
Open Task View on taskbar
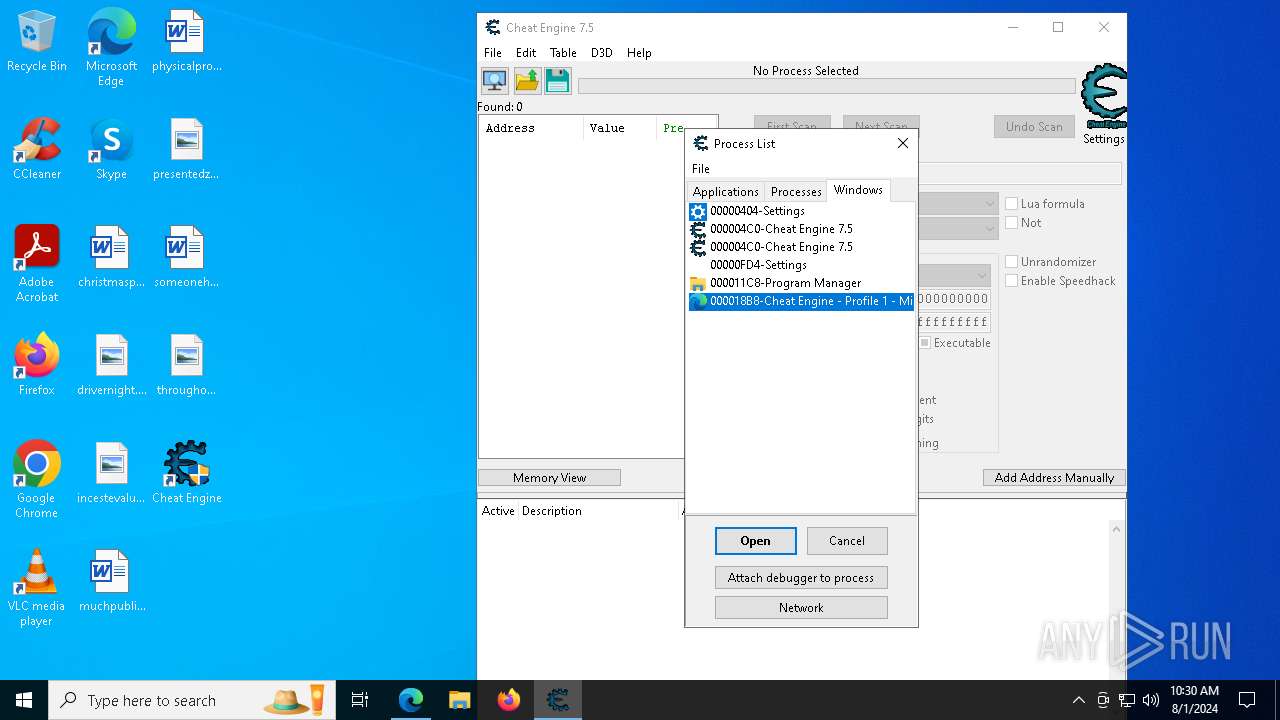pyautogui.click(x=360, y=700)
